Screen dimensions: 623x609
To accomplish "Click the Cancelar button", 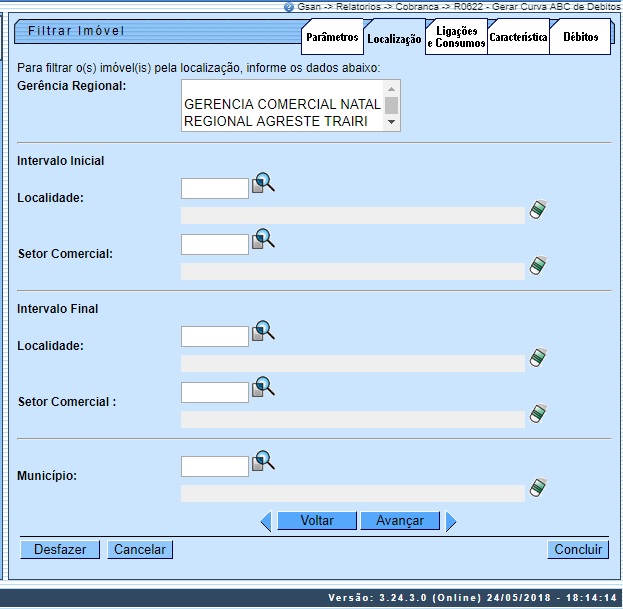I will click(x=140, y=549).
